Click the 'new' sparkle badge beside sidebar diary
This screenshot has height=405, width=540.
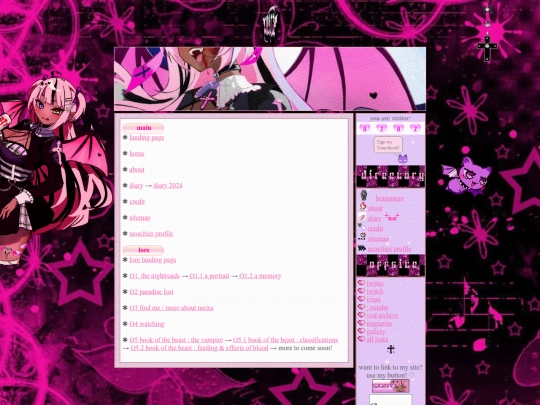[392, 217]
